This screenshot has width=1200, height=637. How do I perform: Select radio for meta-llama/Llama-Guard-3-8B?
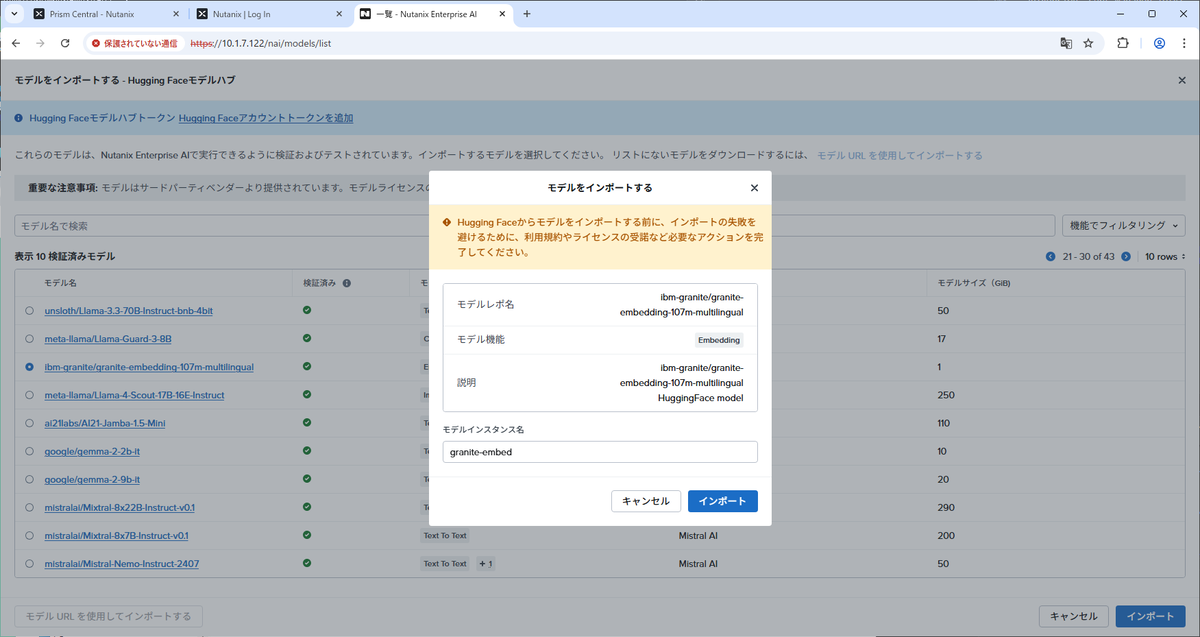30,339
